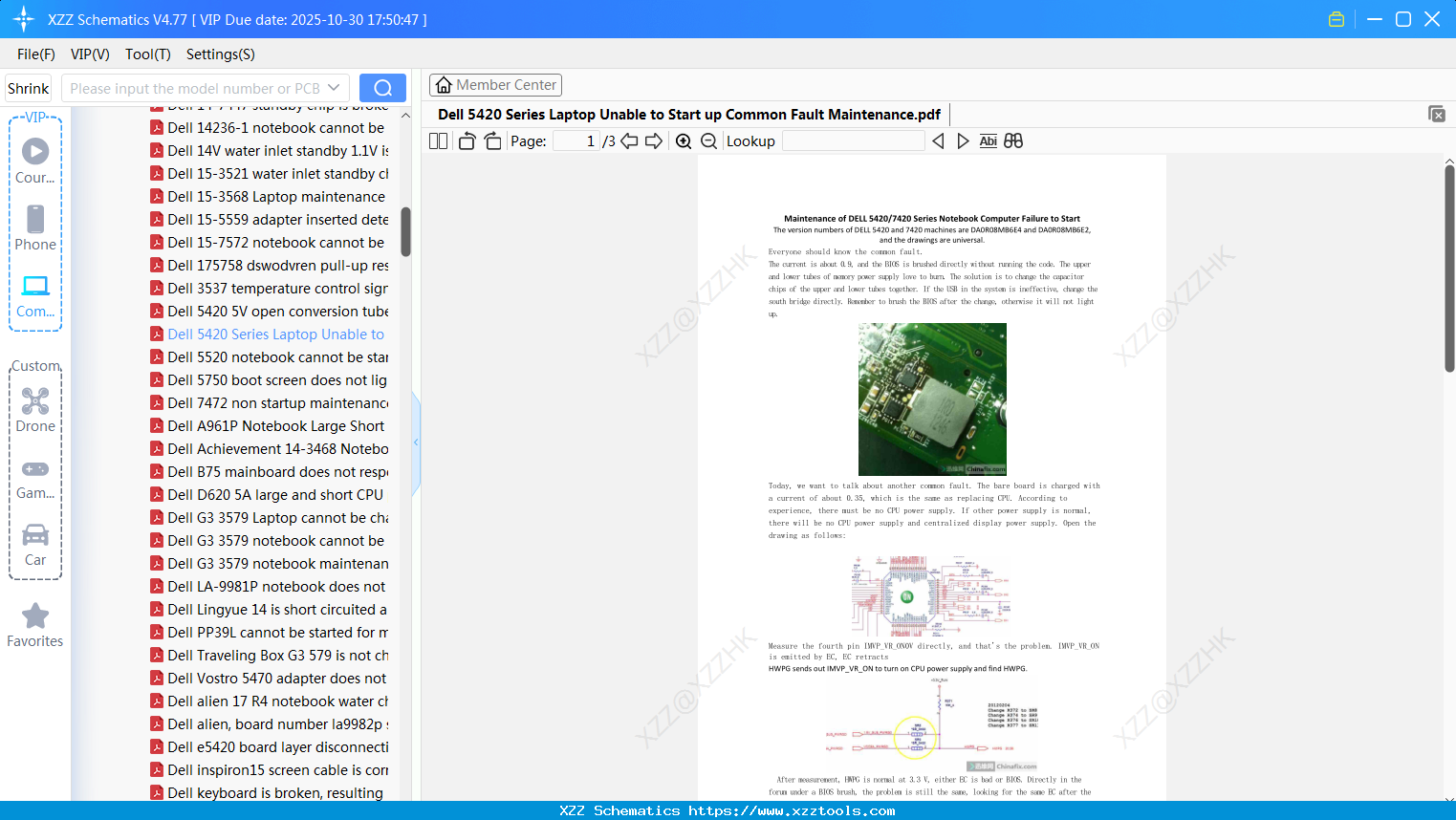Click the Page number field

click(x=577, y=141)
